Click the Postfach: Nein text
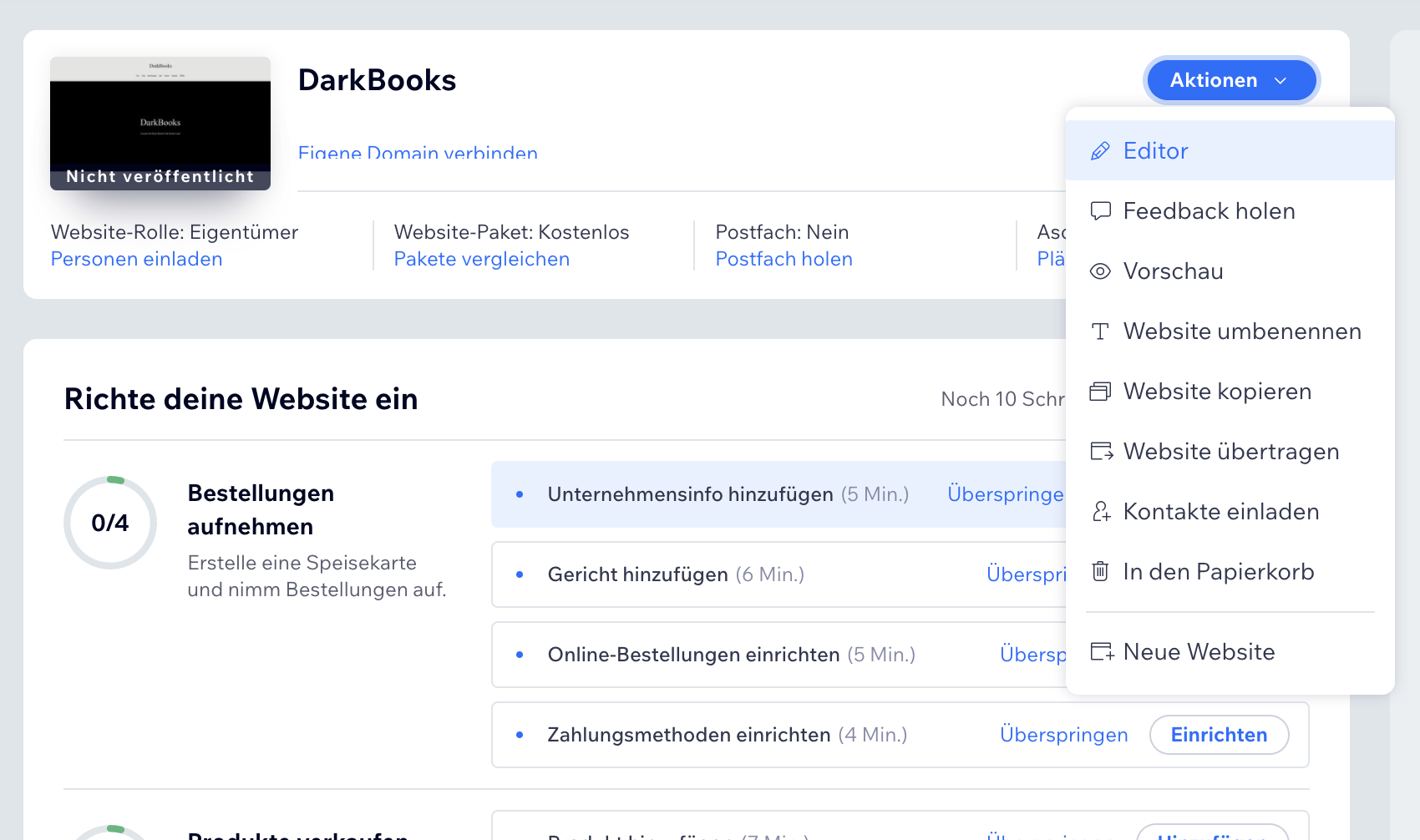The height and width of the screenshot is (840, 1420). tap(783, 232)
